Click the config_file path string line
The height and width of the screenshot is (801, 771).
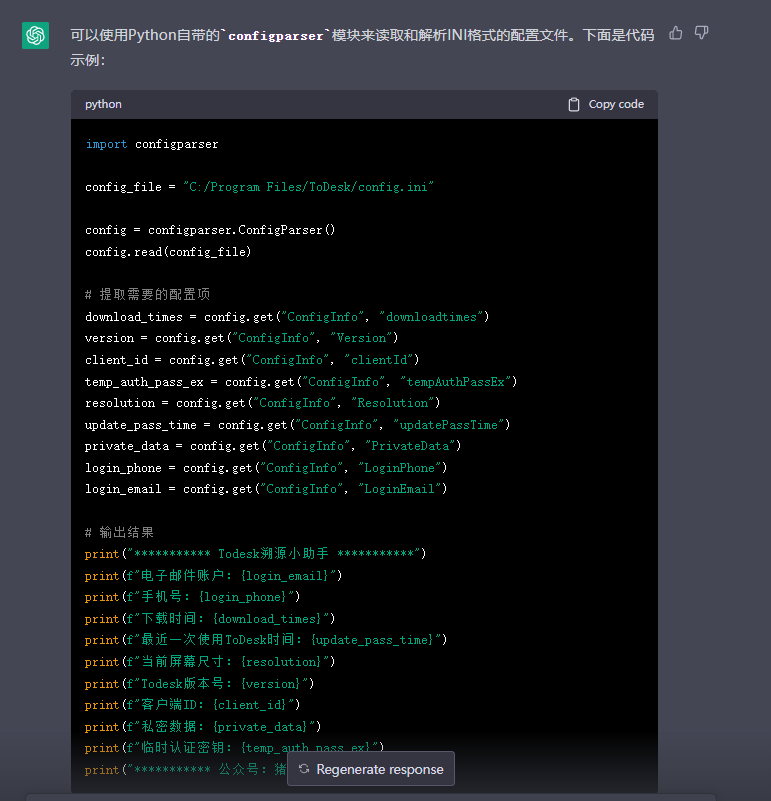(x=260, y=187)
